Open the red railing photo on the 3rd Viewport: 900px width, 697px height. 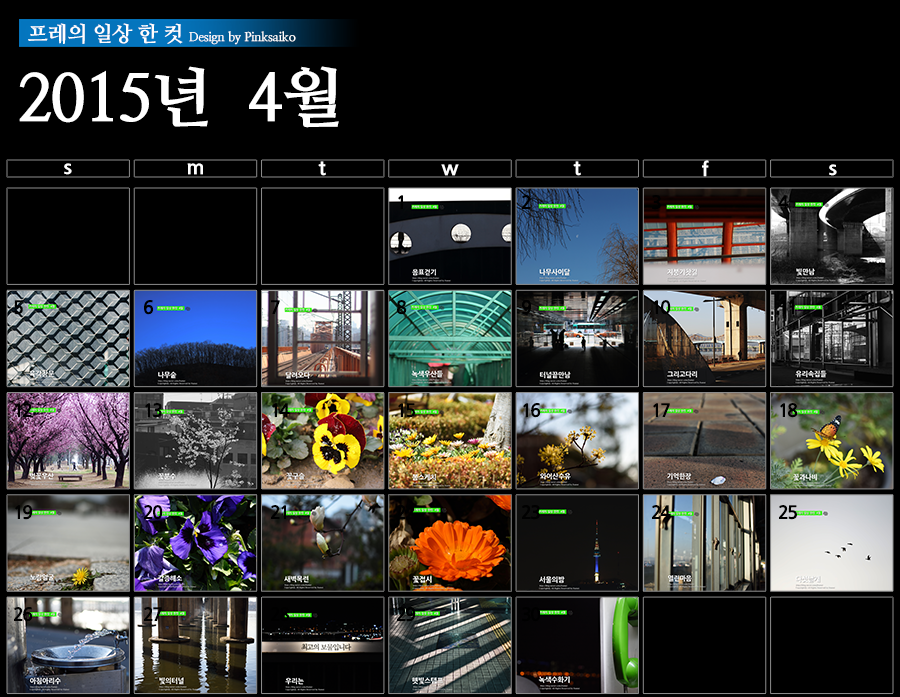click(x=704, y=236)
